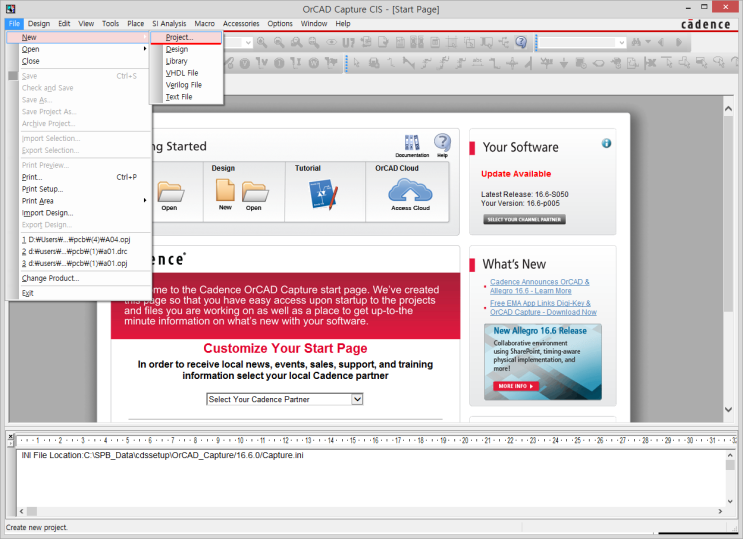Click the Create Netlist toolbar icon
The height and width of the screenshot is (539, 743).
400,43
